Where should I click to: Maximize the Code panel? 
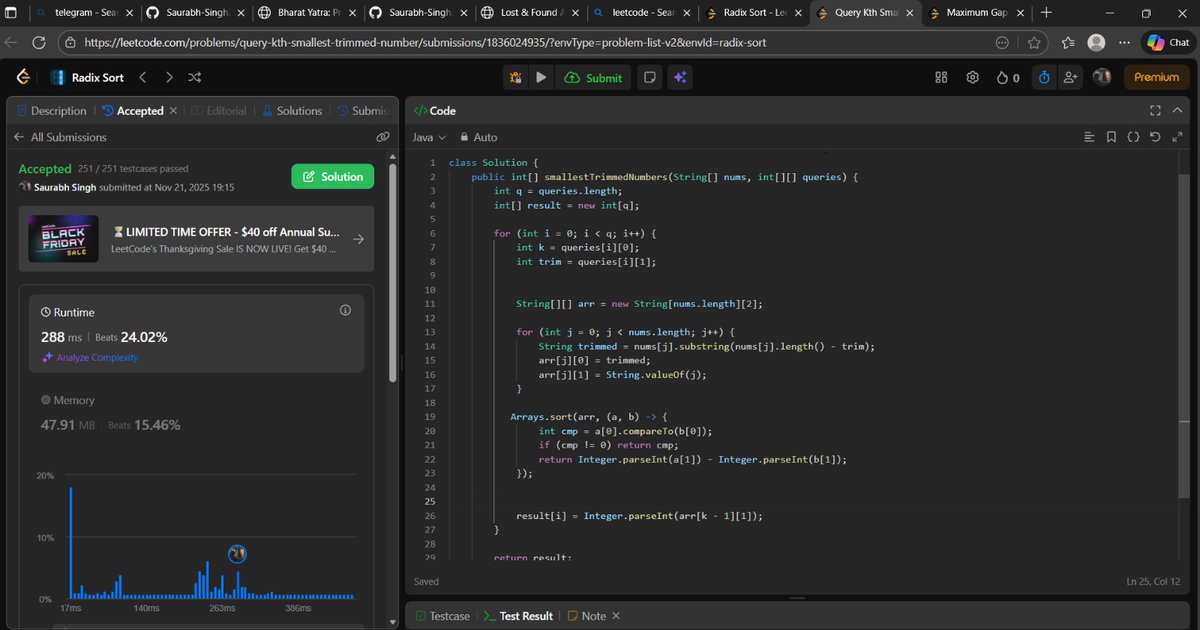click(x=1155, y=111)
